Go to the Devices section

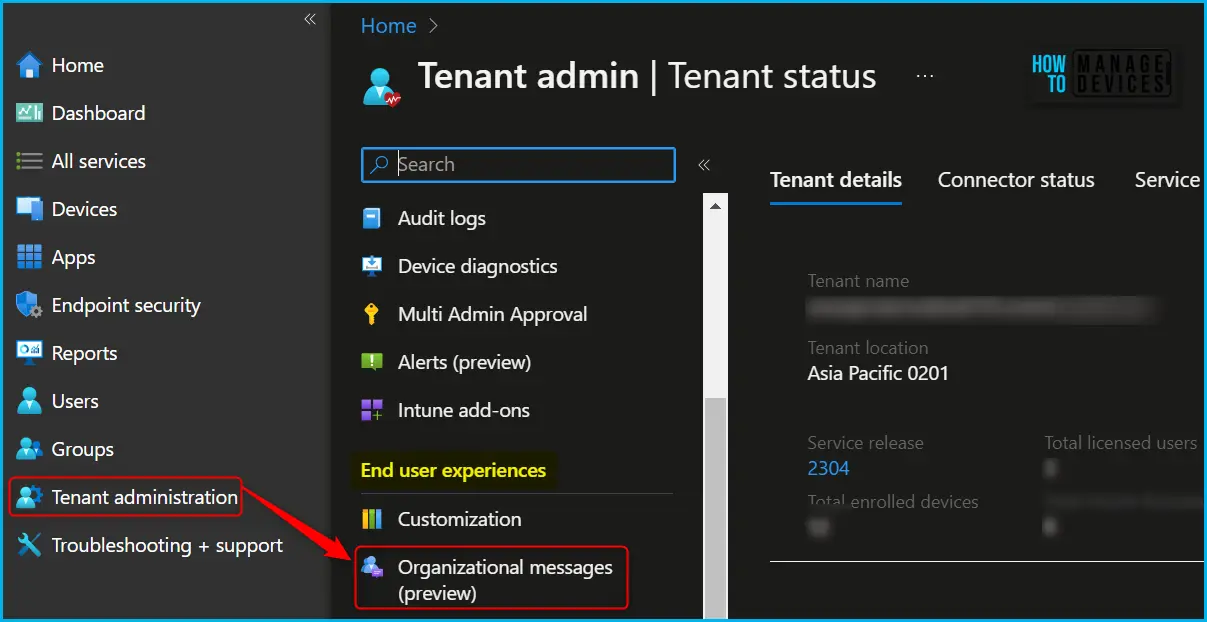click(x=84, y=209)
